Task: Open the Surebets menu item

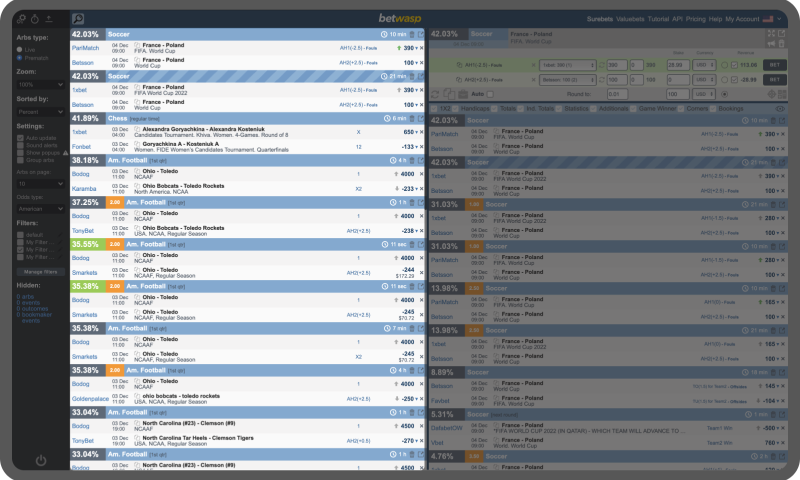Action: pos(599,19)
